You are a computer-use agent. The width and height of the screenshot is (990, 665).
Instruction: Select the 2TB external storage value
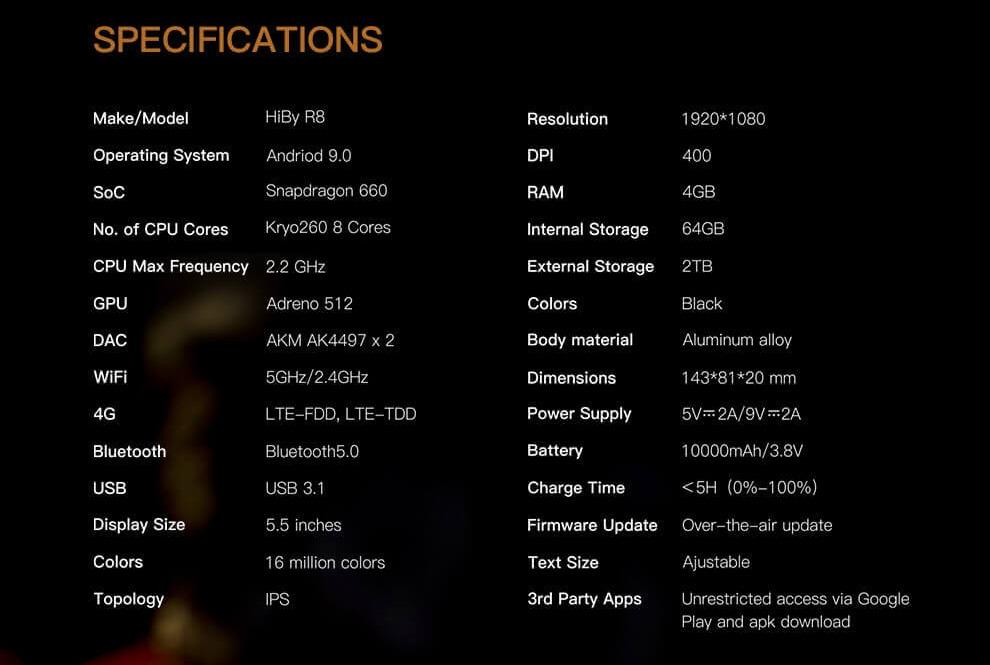(697, 266)
